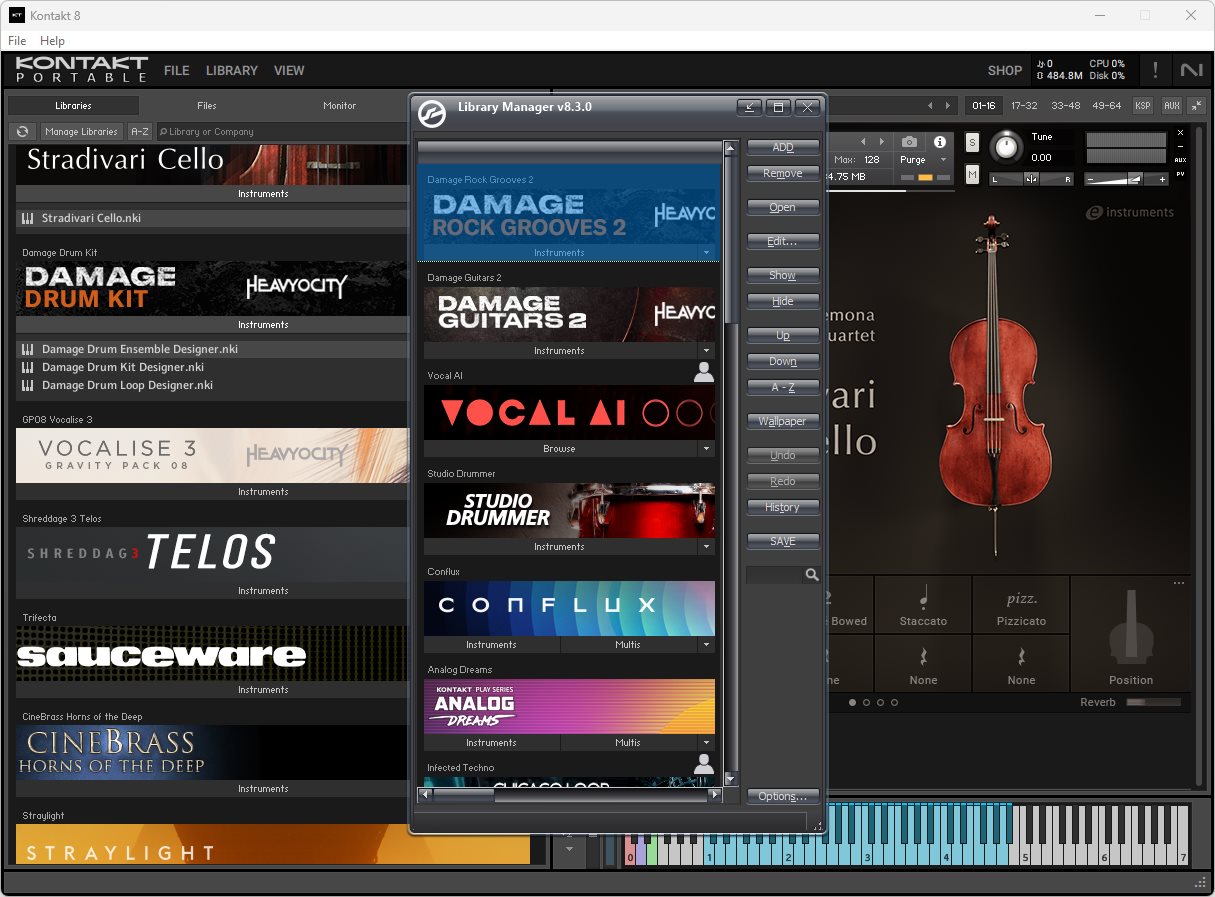Adjust the Reverb slider
Screen dimensions: 1215x897
[1153, 702]
